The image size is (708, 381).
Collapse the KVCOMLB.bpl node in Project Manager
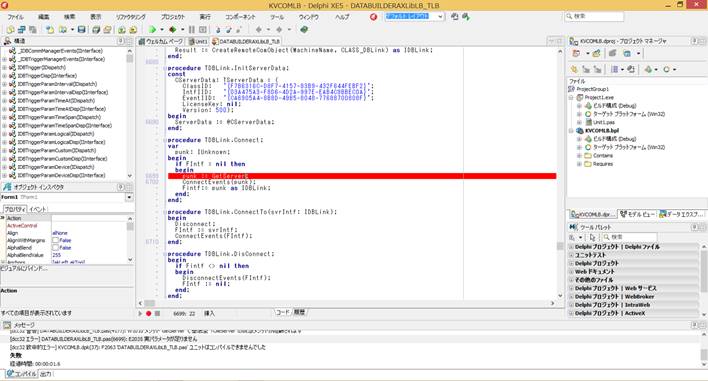point(571,131)
